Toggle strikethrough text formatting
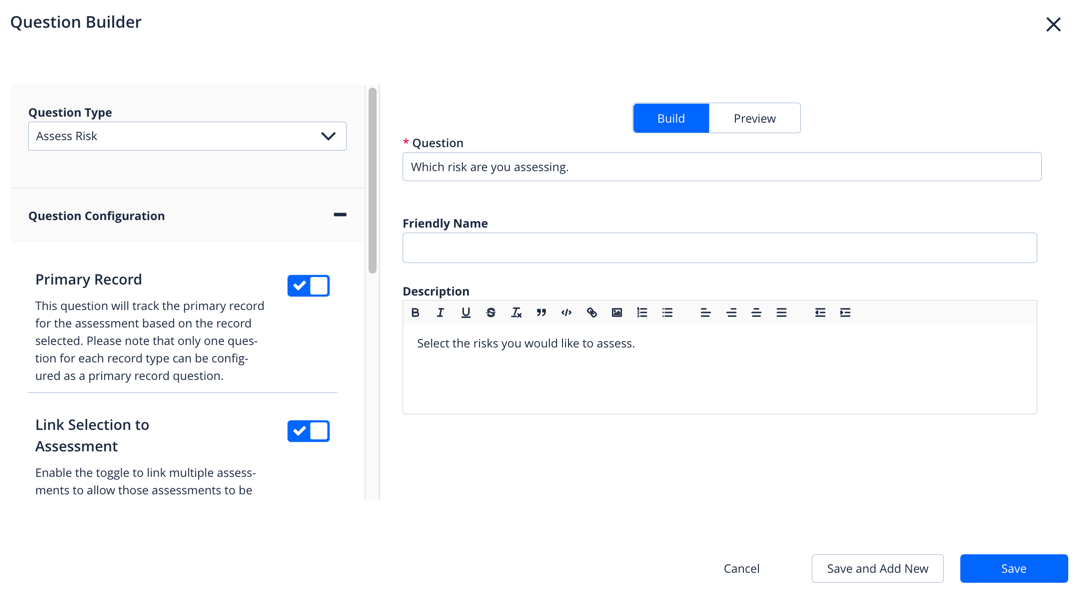Screen dimensions: 1076x597 coord(491,313)
